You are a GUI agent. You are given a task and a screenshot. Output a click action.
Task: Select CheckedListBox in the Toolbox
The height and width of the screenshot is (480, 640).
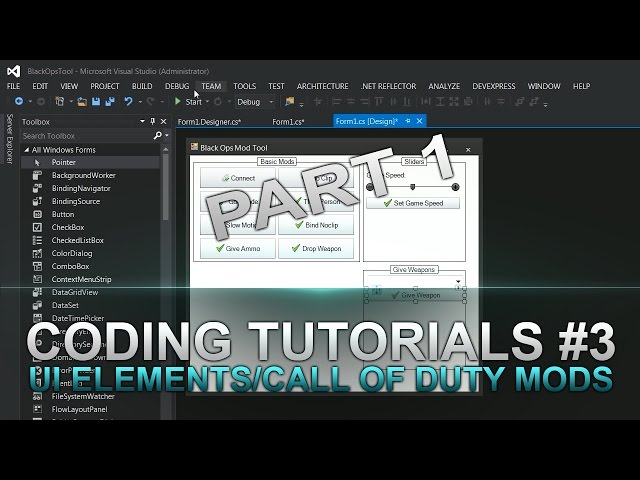[90, 240]
